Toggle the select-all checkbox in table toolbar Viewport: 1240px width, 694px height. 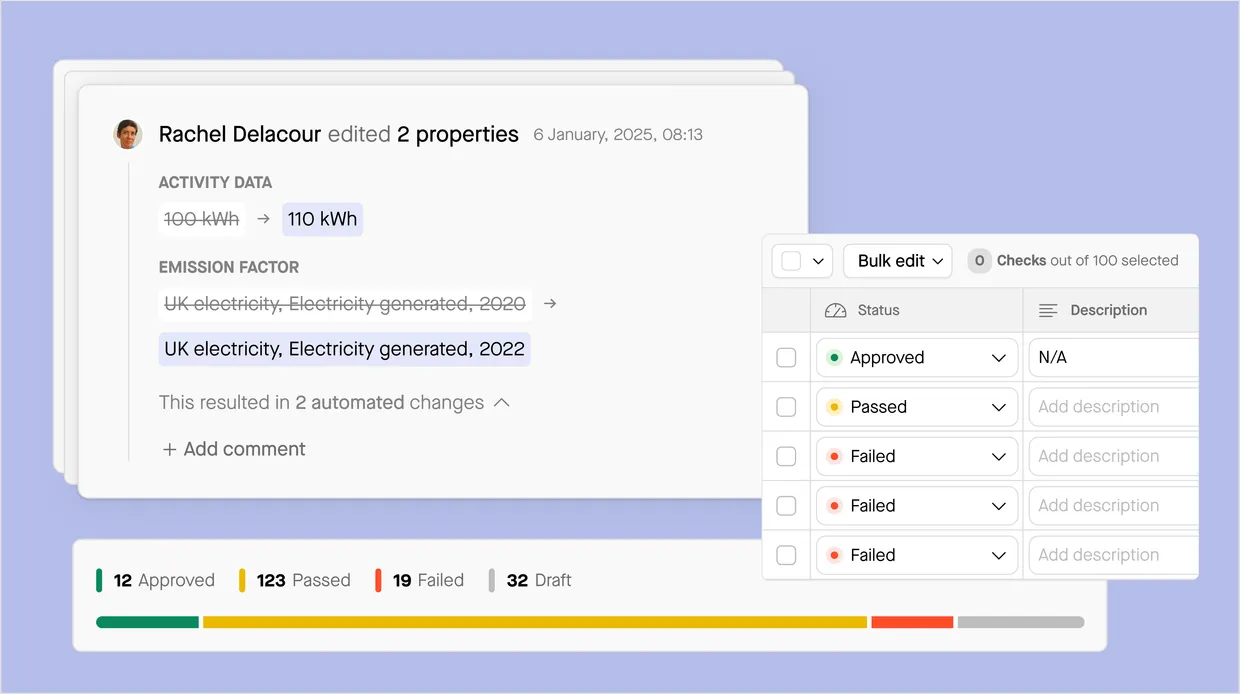[791, 261]
